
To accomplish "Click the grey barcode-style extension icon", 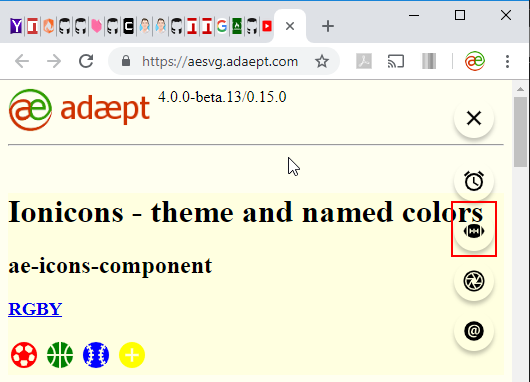I will point(429,62).
